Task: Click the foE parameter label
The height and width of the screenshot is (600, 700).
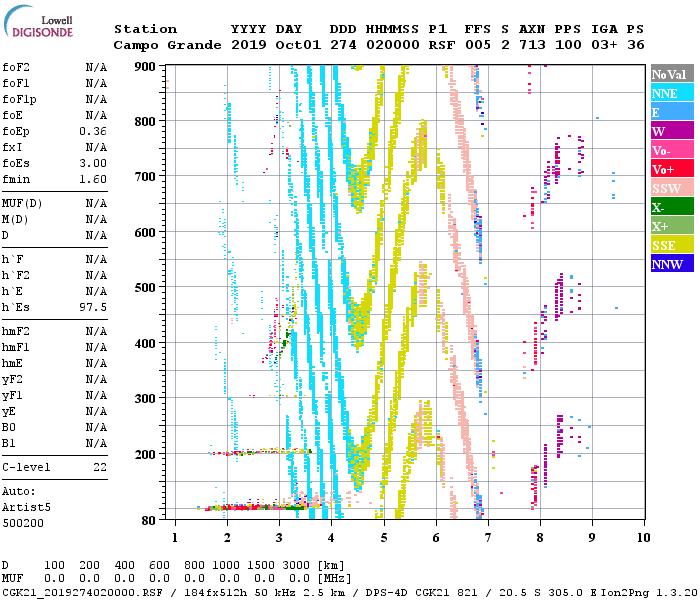Action: [12, 115]
